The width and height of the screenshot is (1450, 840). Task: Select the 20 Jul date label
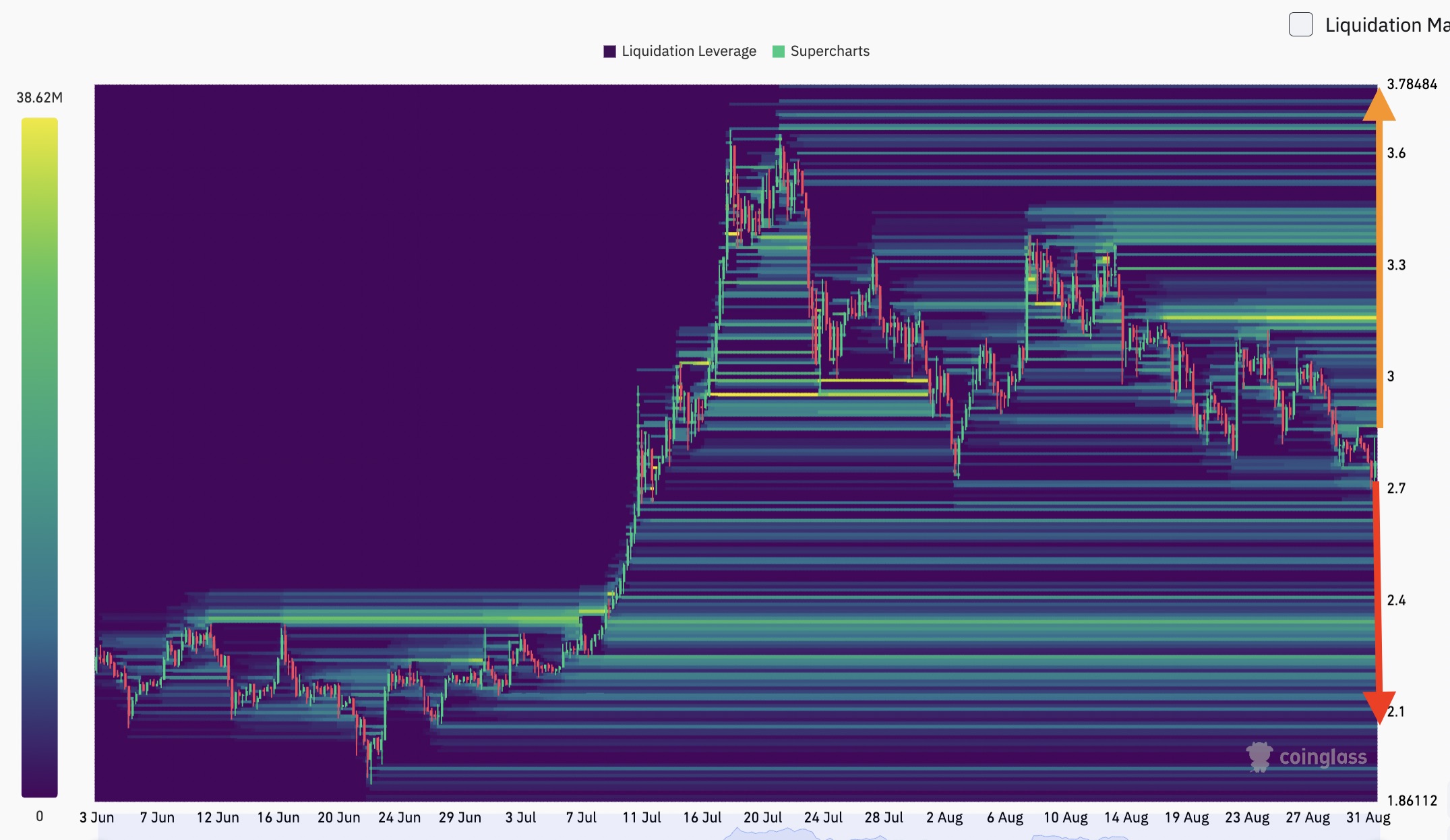(762, 818)
